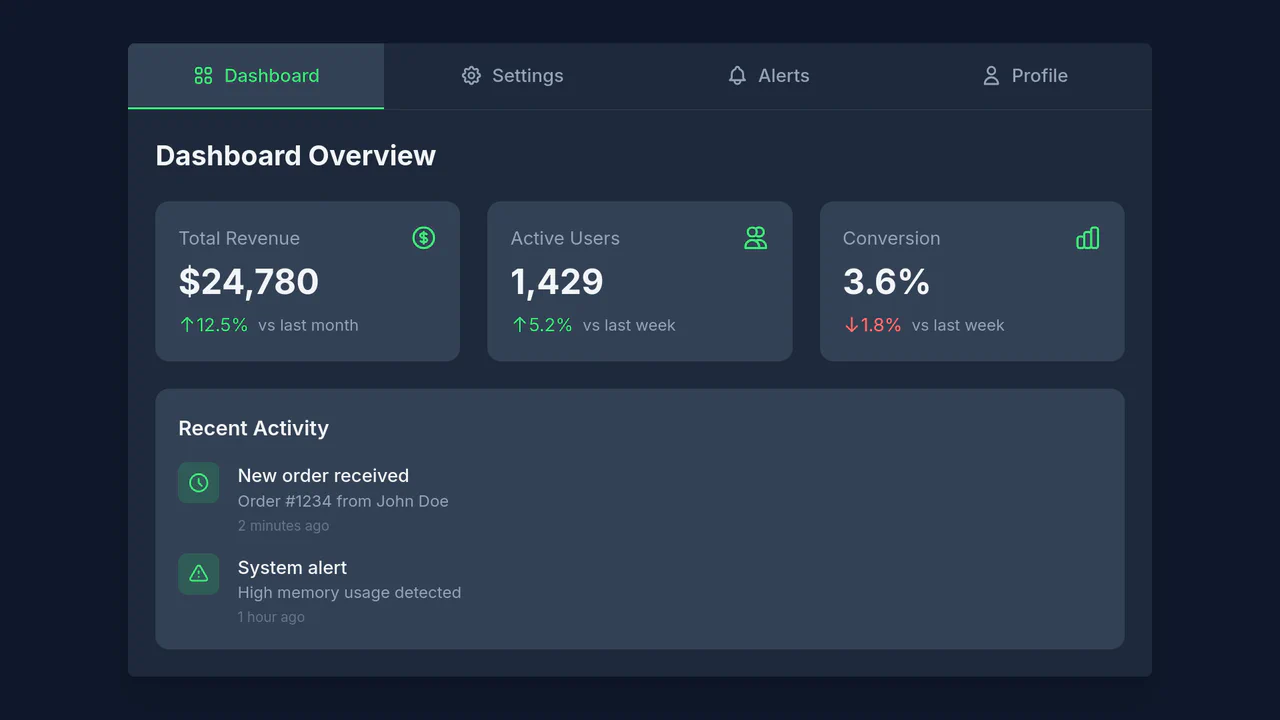Click 'vs last week' under Active Users
1280x720 pixels.
click(629, 325)
